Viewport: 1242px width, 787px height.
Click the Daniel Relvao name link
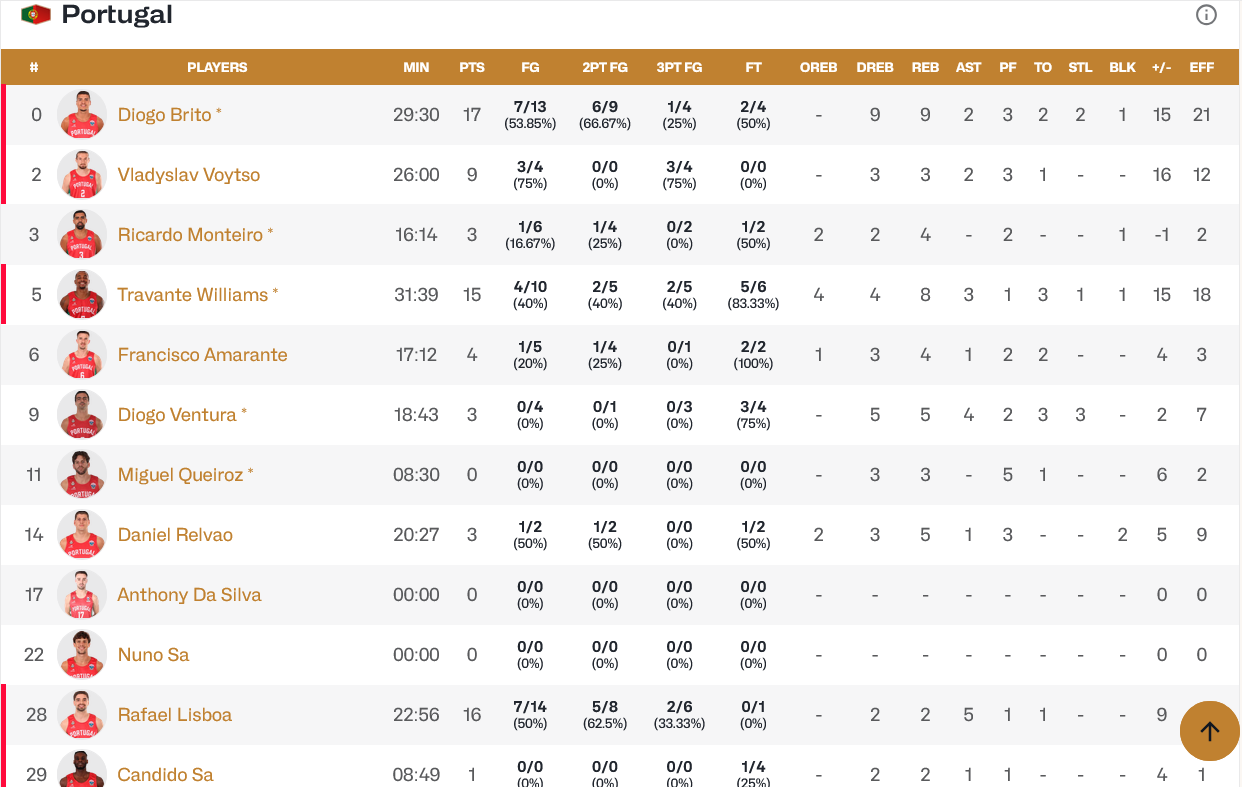[175, 535]
